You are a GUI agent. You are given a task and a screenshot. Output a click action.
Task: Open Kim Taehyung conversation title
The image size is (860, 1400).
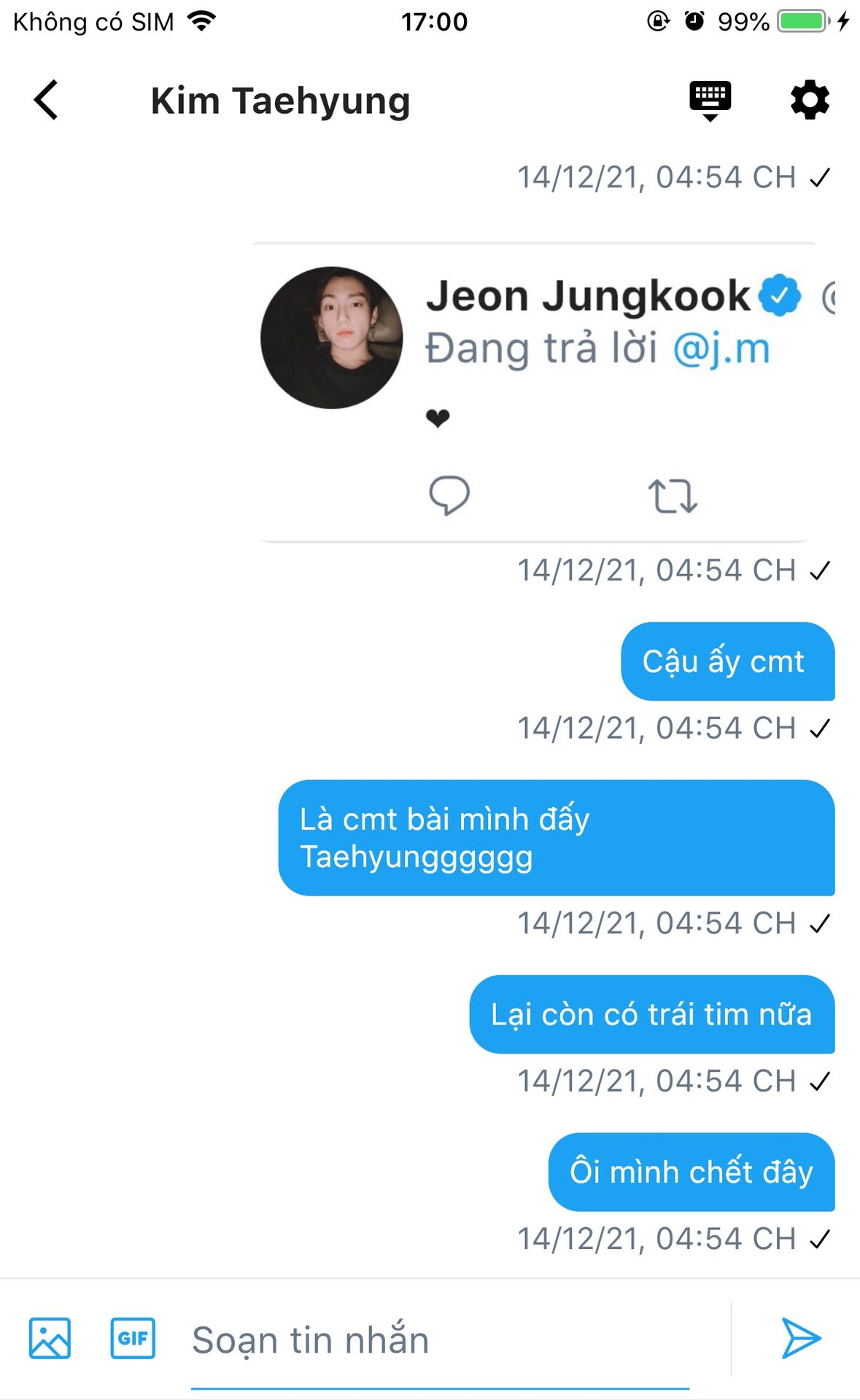coord(281,101)
